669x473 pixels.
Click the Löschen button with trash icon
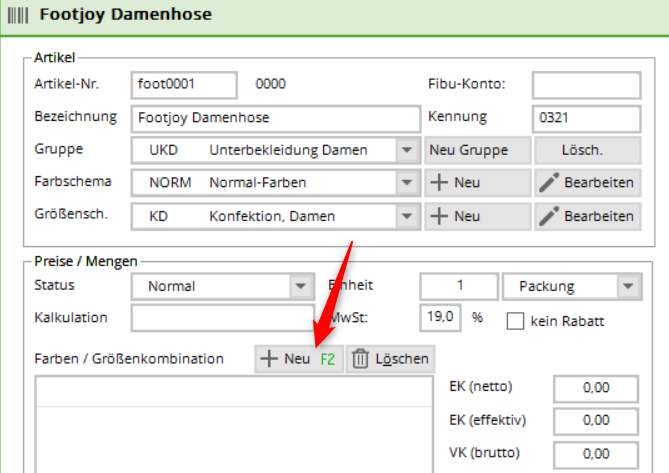coord(390,359)
